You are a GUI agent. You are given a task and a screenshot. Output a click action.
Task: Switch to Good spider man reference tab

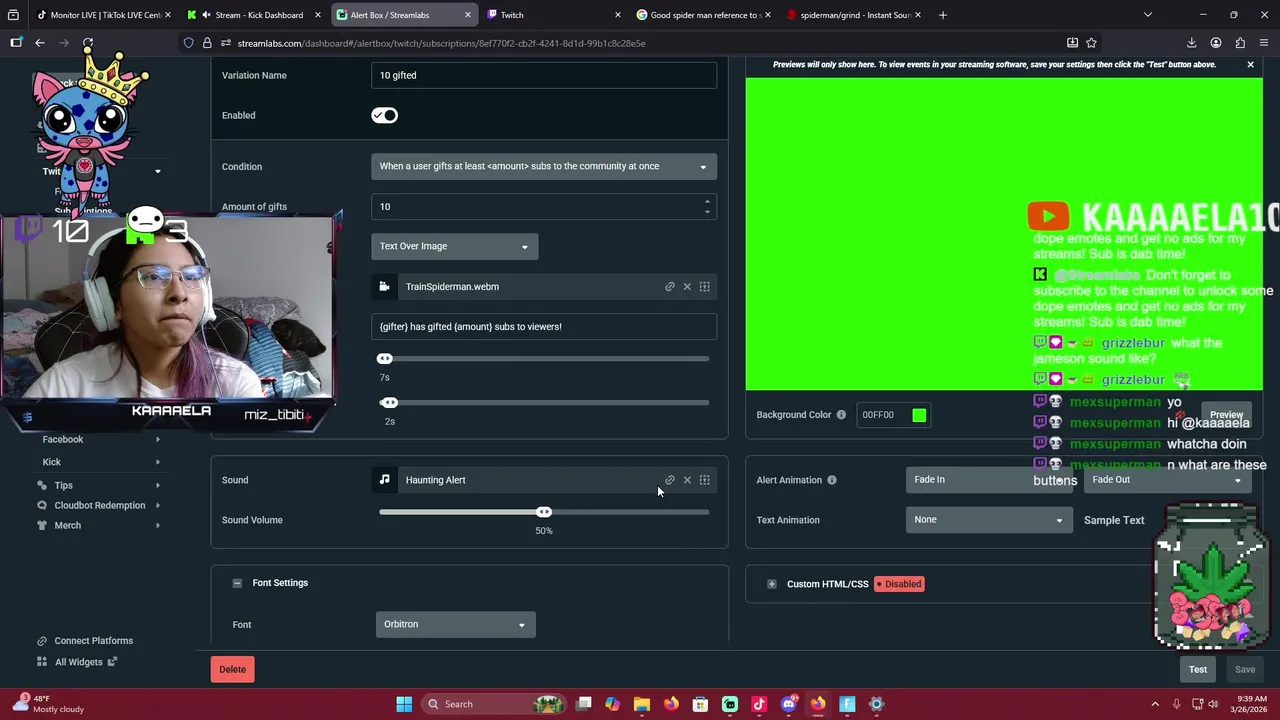[704, 15]
